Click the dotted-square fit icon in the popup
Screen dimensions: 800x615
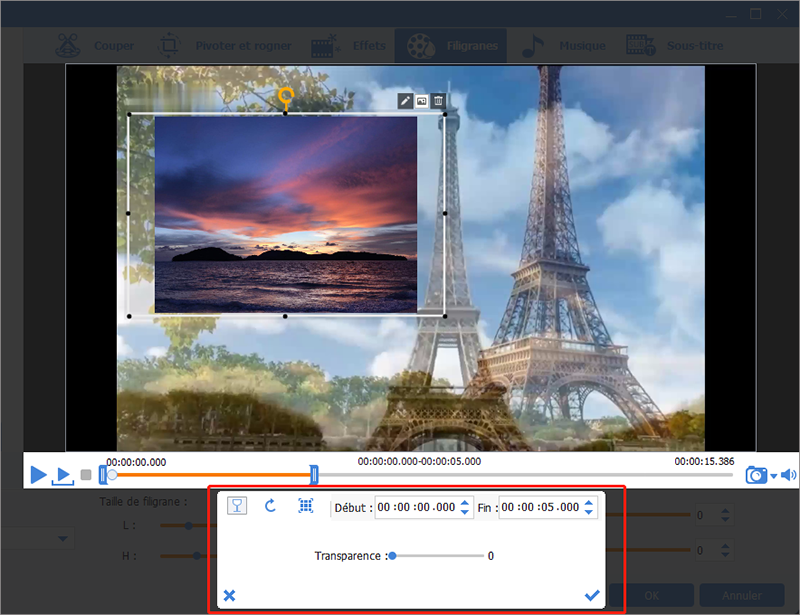(x=305, y=506)
